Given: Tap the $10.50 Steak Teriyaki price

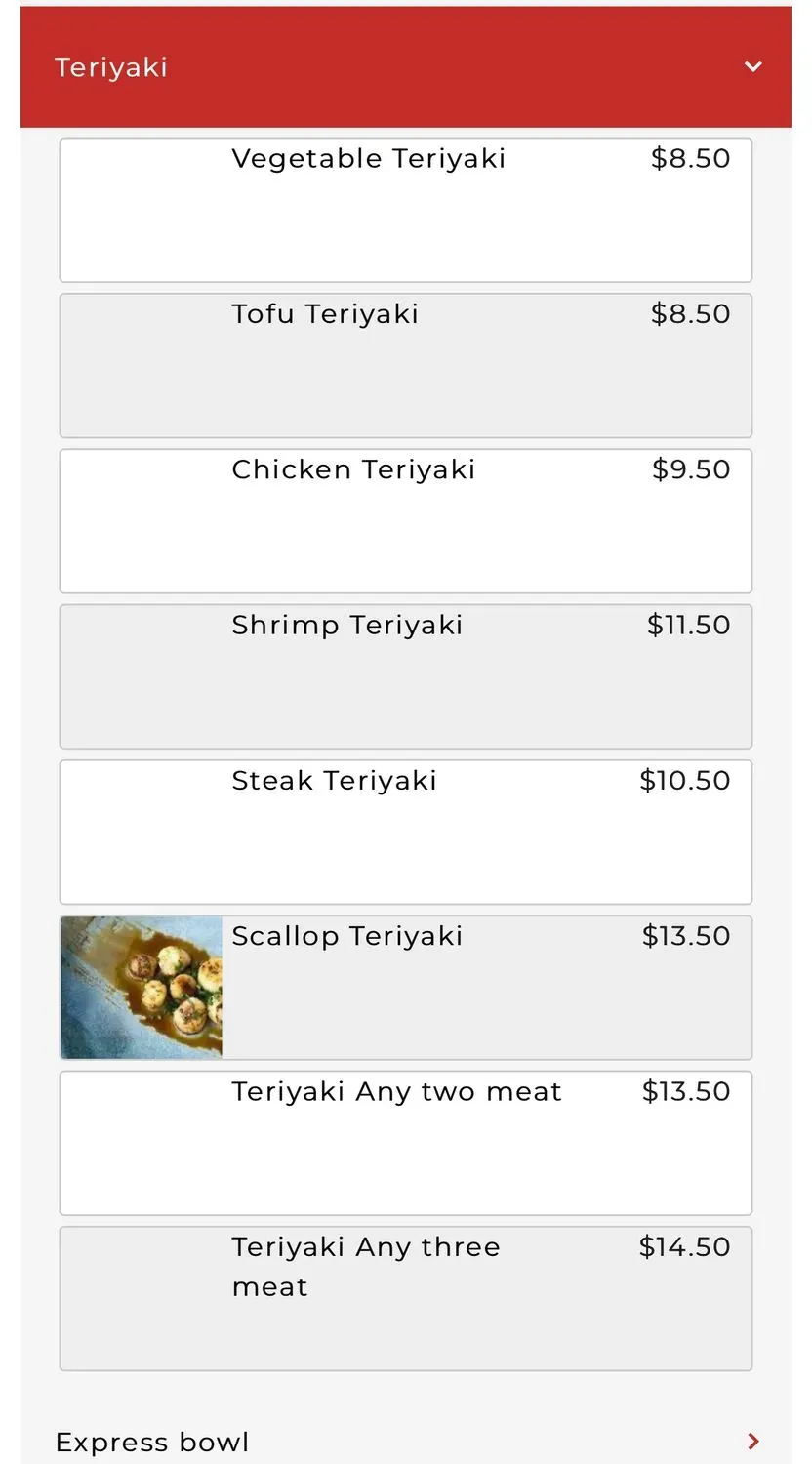Looking at the screenshot, I should coord(684,781).
